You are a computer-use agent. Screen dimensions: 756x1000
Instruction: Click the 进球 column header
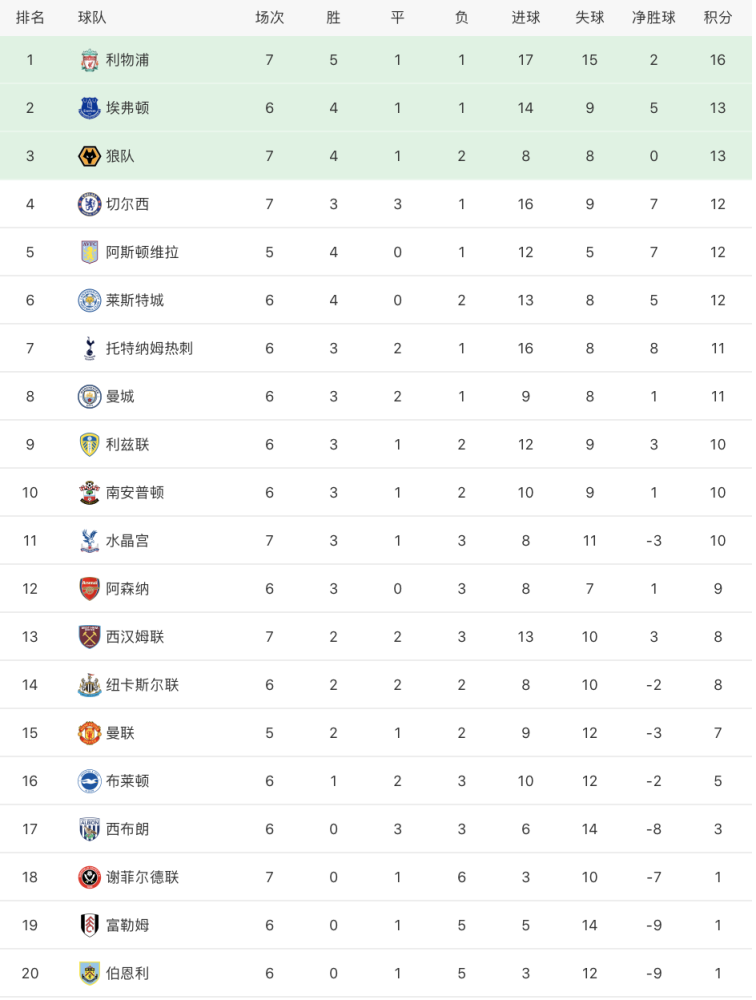click(x=525, y=18)
